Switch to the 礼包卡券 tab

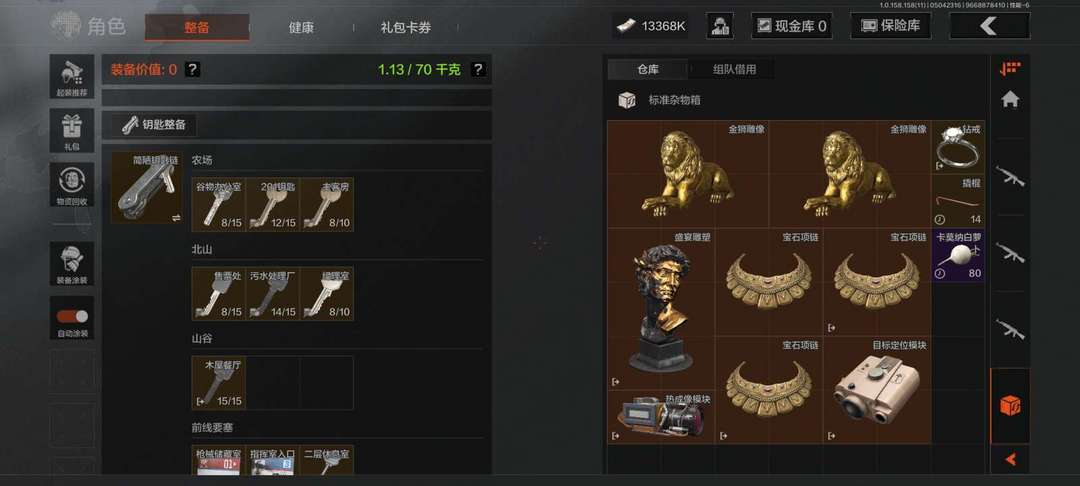(406, 28)
